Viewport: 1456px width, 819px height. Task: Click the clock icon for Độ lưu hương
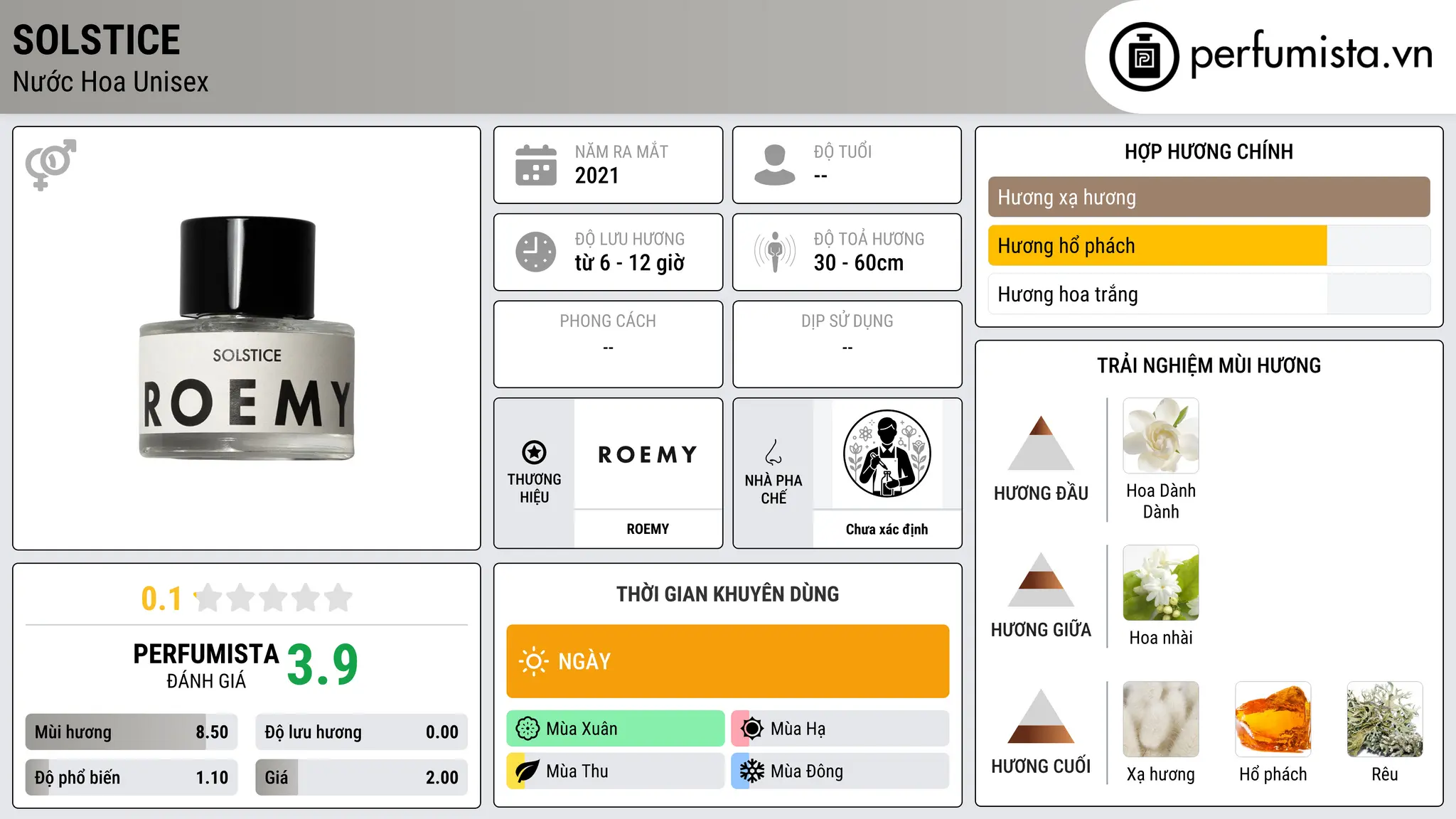[x=536, y=252]
